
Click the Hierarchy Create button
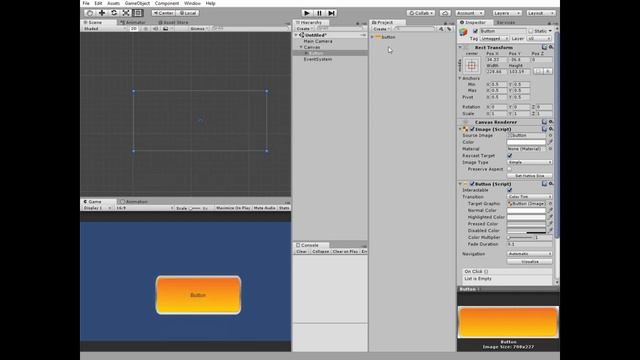(x=304, y=29)
